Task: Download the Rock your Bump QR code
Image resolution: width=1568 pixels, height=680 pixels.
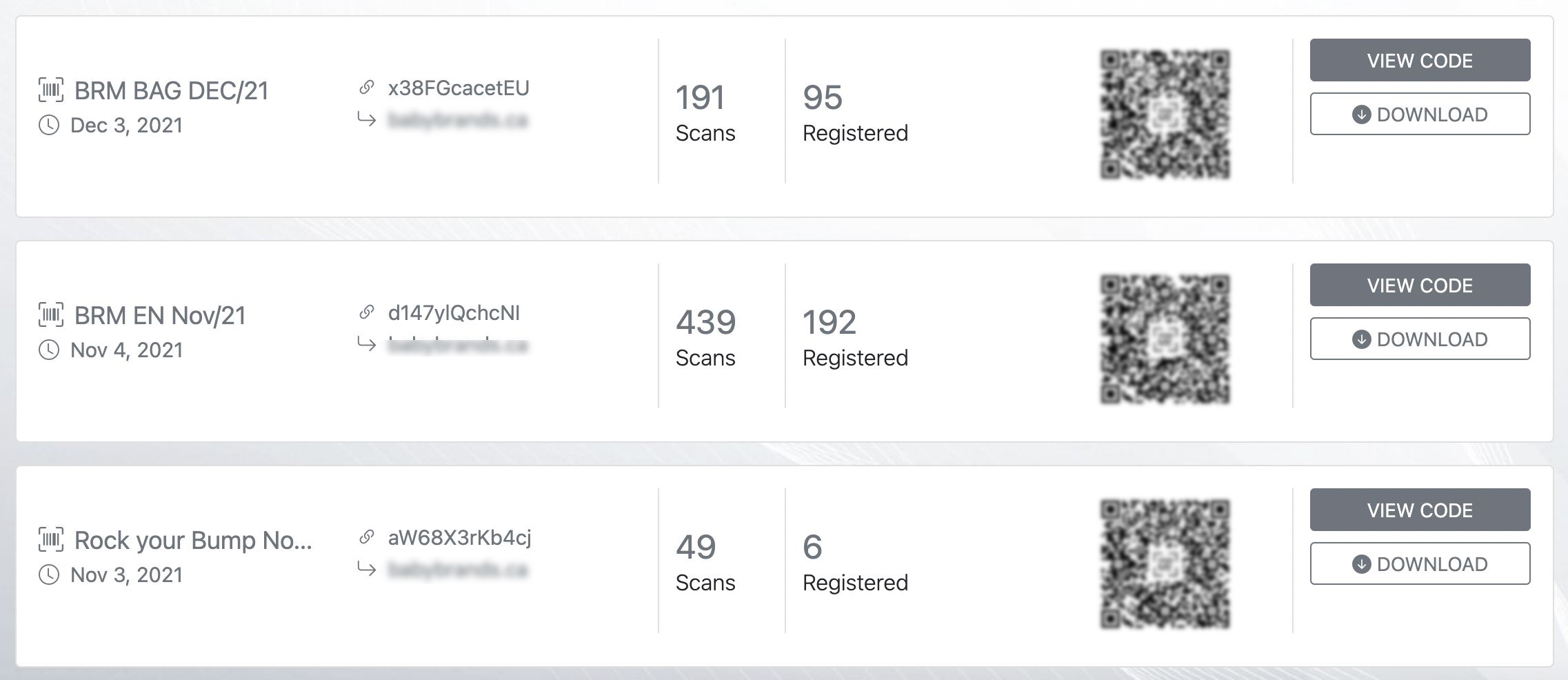Action: tap(1420, 563)
